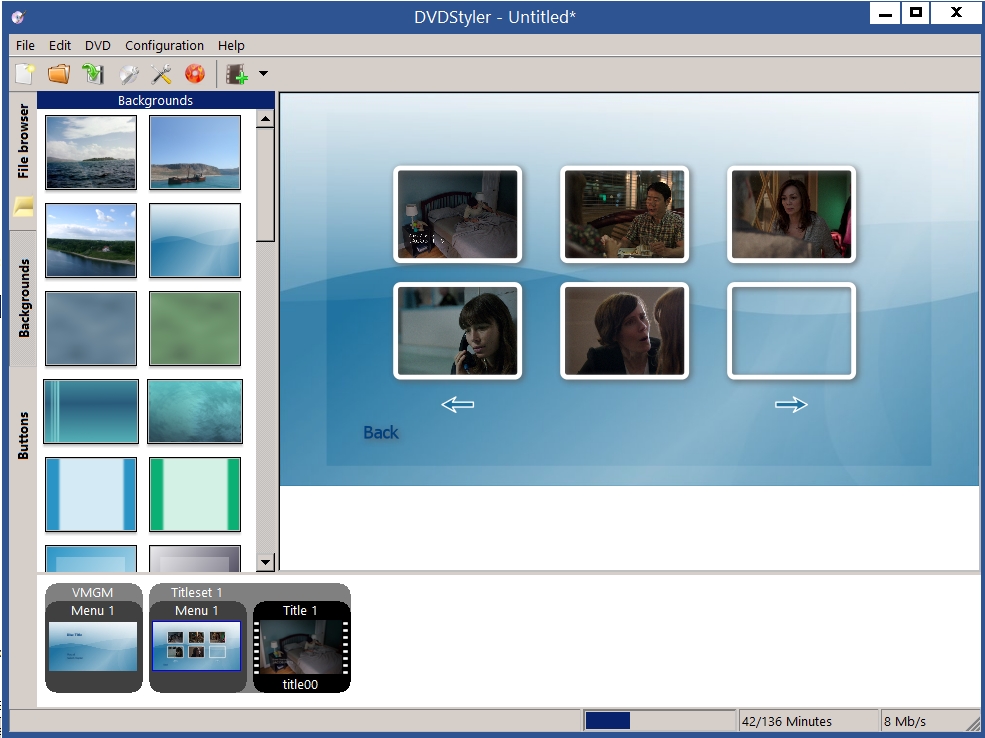Select the teal striped background thumbnail
The height and width of the screenshot is (738, 985).
[x=90, y=411]
